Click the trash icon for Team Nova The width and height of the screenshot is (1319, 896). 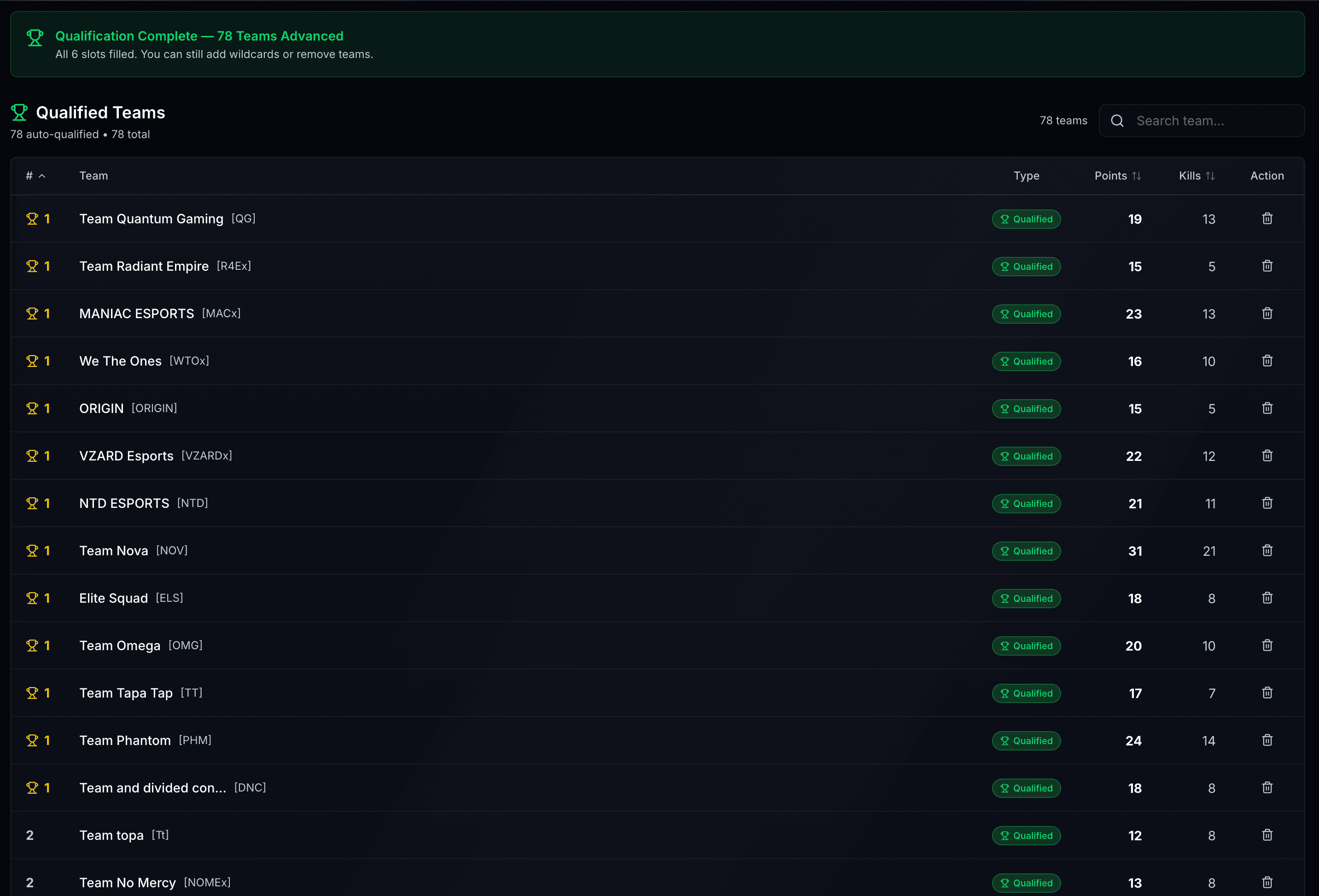(1267, 550)
